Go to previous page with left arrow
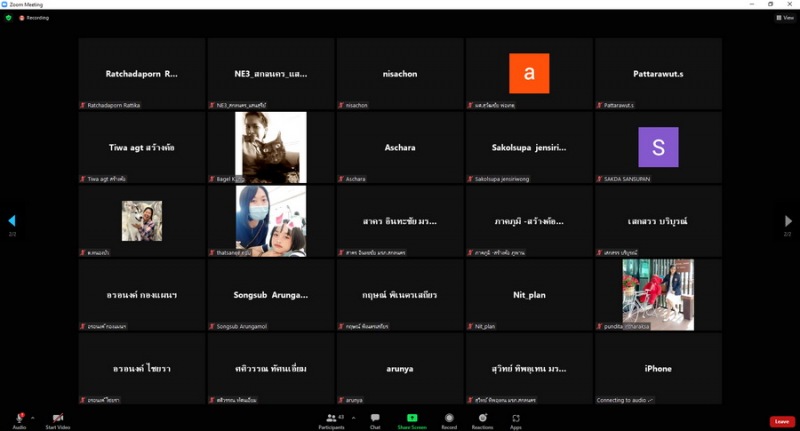The image size is (800, 431). click(x=12, y=220)
